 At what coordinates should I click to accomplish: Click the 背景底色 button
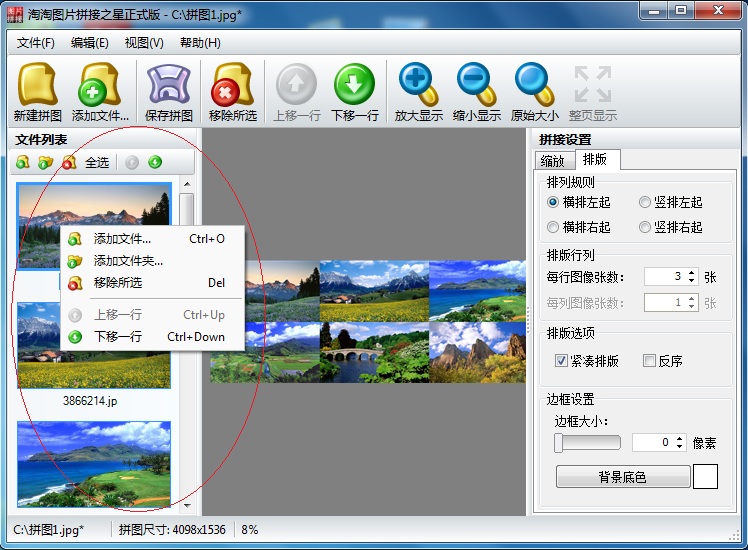pyautogui.click(x=623, y=477)
